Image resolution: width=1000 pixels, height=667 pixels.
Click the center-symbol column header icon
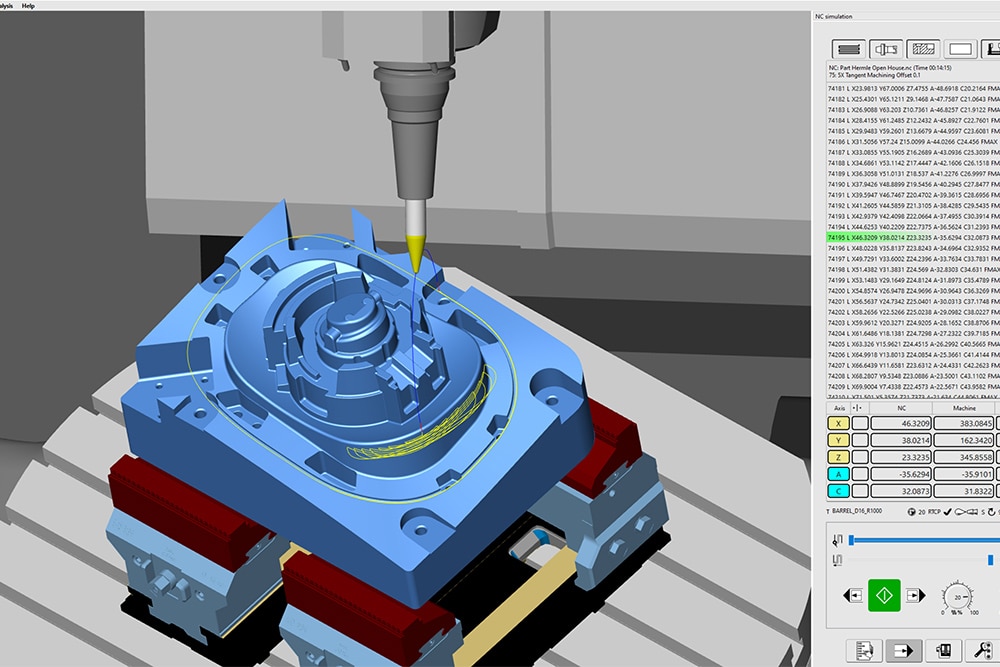(x=857, y=408)
